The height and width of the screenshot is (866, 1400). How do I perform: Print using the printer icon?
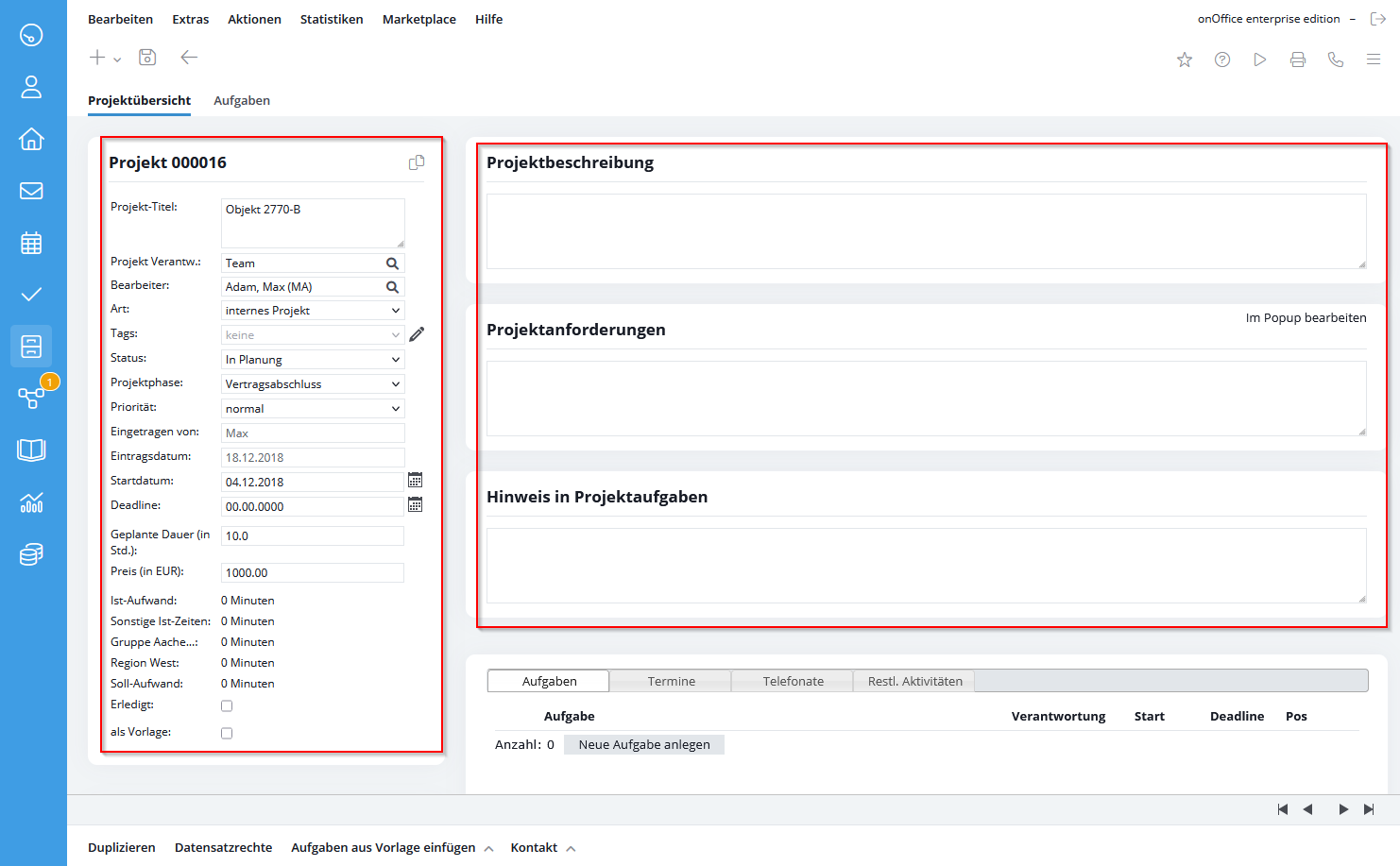[1298, 59]
